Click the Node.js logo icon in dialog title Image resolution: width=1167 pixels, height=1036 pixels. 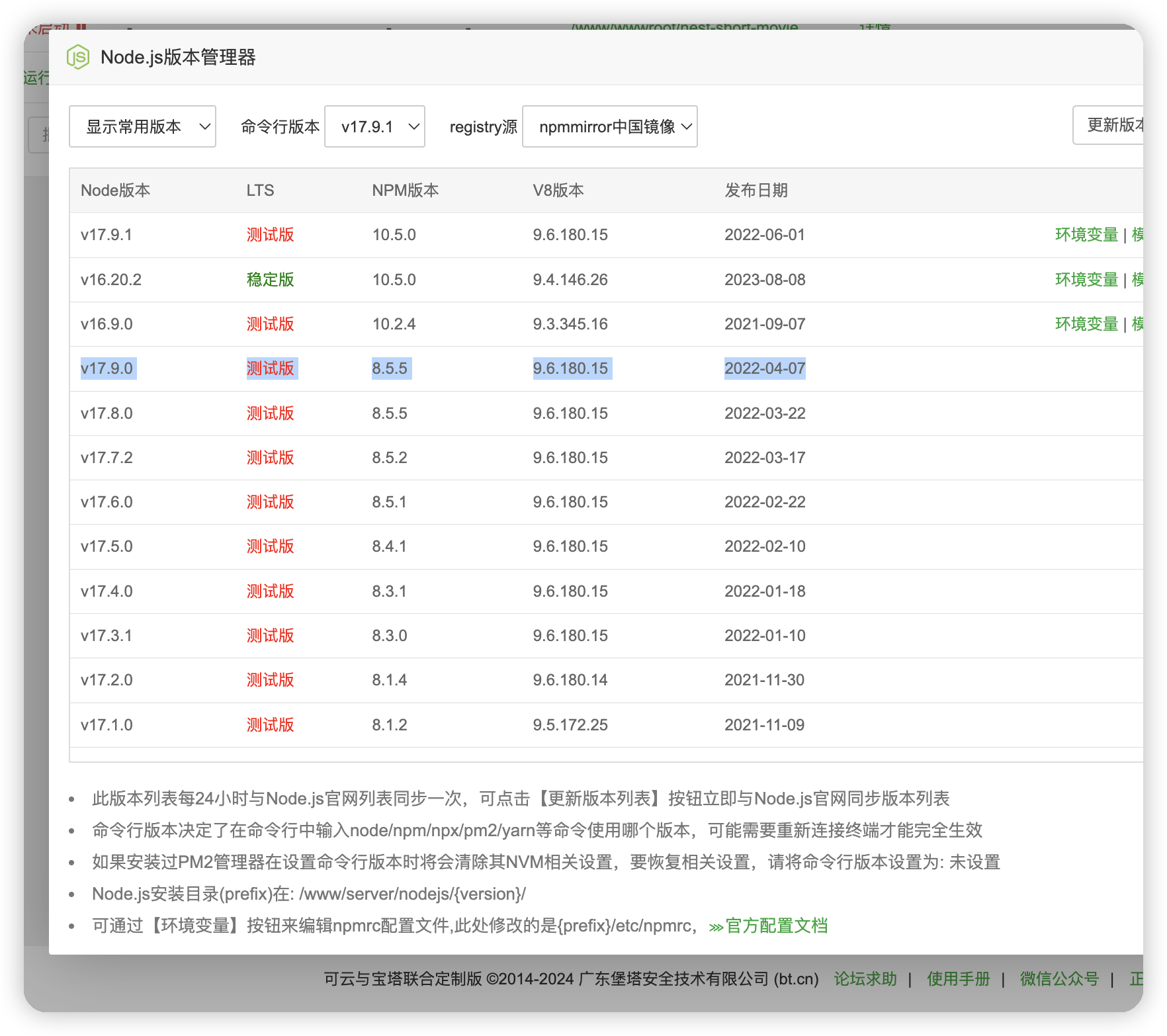click(78, 58)
